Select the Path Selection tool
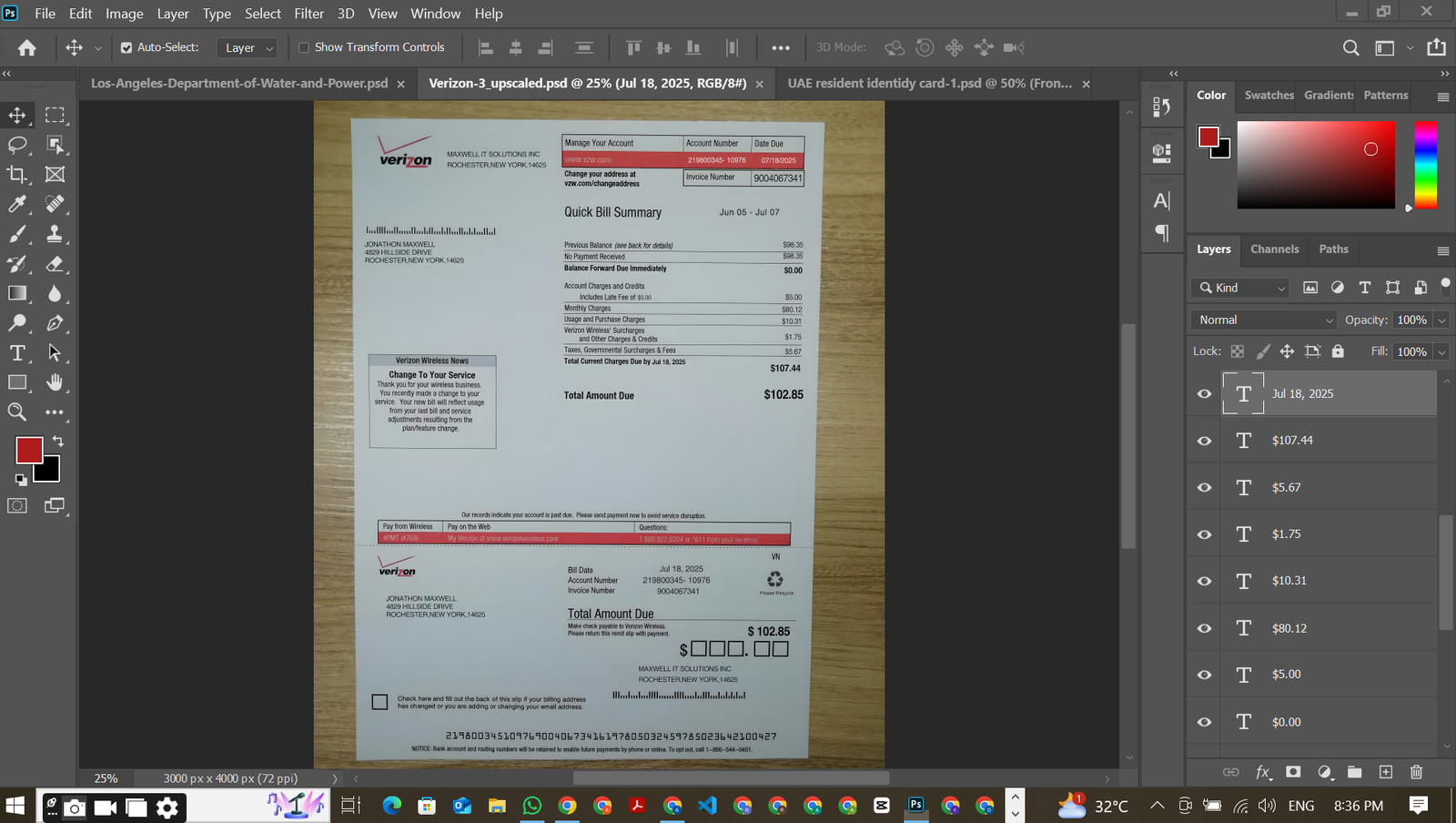 tap(55, 352)
